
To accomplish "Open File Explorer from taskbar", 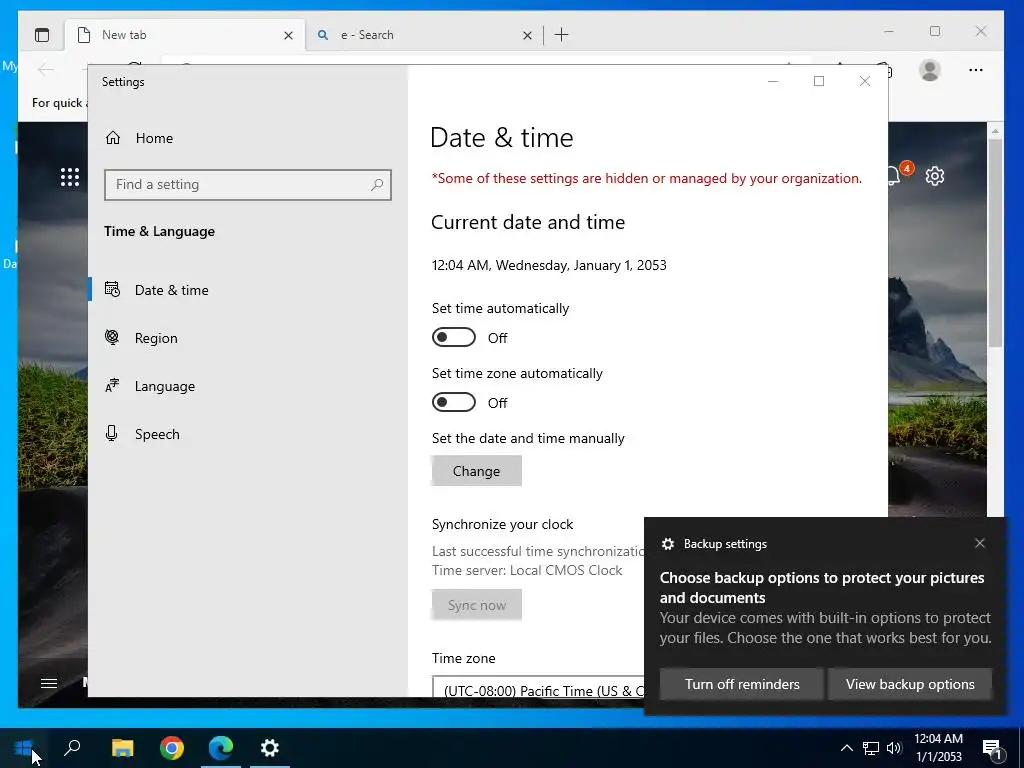I will pos(122,748).
